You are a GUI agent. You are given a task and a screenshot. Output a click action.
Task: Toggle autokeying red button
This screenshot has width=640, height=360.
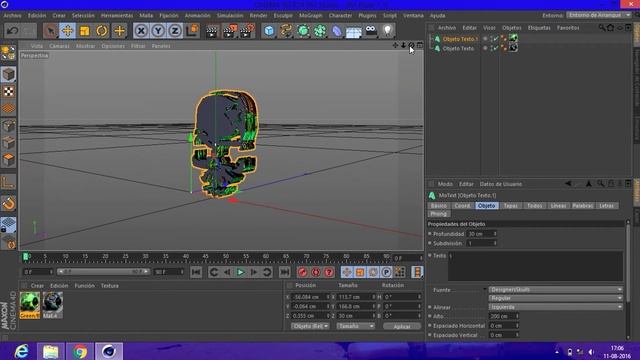point(316,272)
